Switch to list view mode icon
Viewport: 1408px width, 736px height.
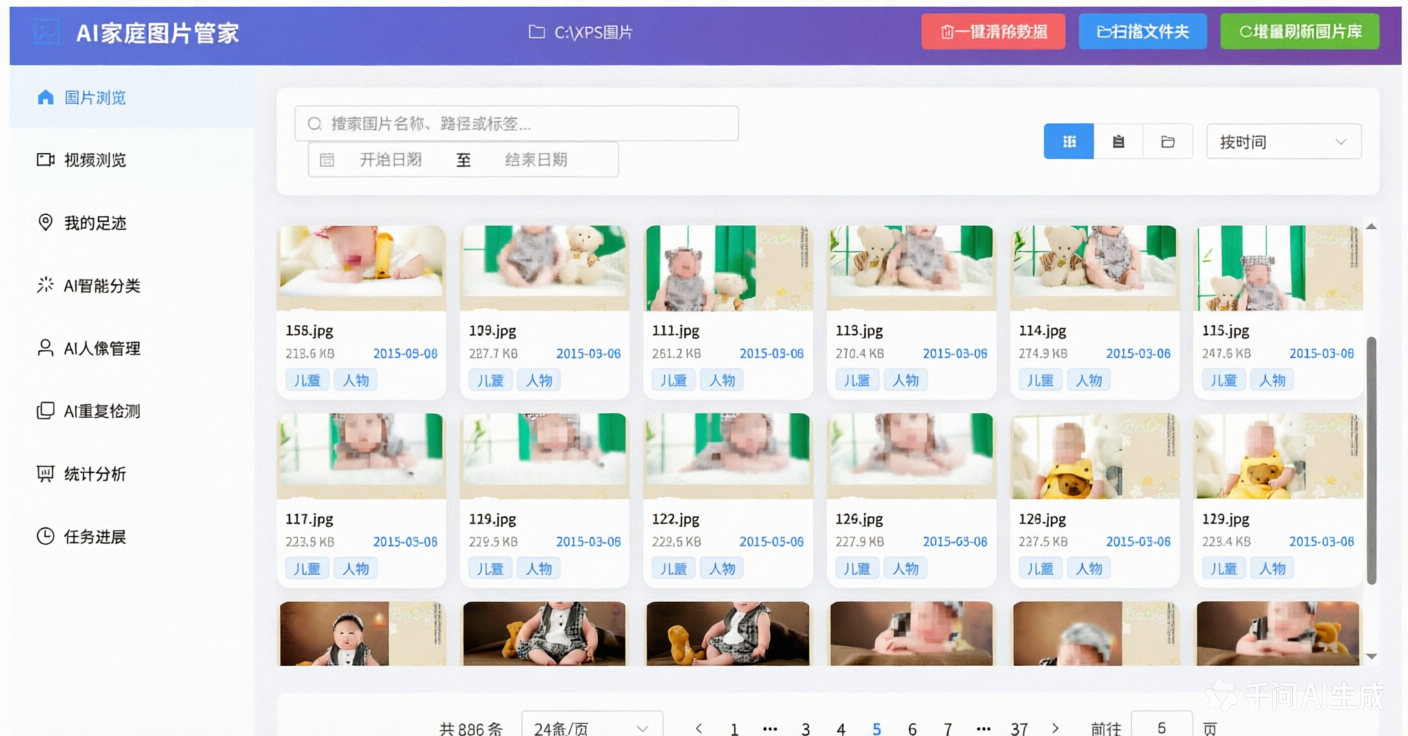tap(1119, 141)
